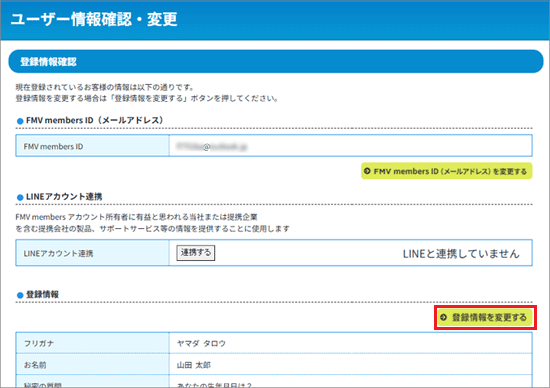Click the 登録情報を変更する button
This screenshot has height=388, width=550.
(x=485, y=317)
